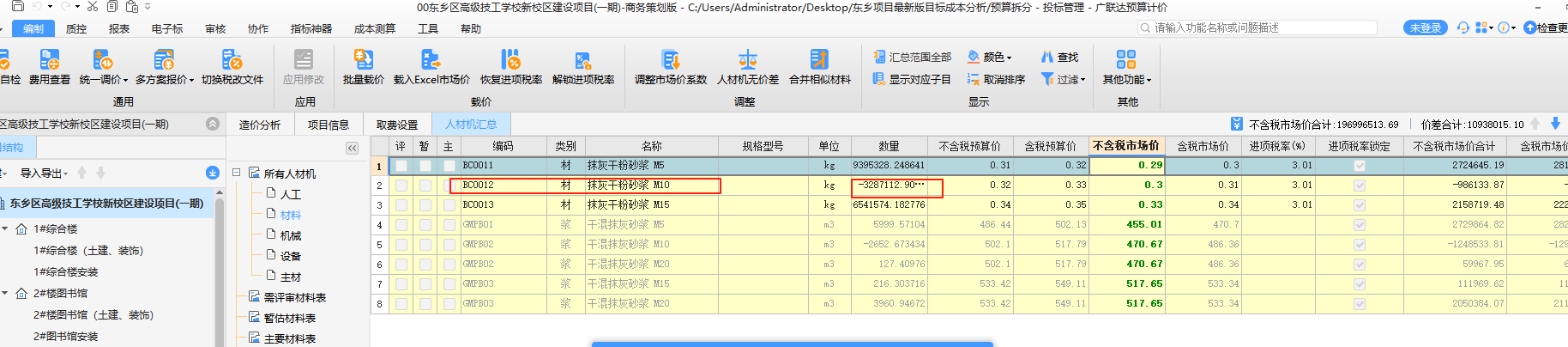Click the left project tree vertical scrollbar
1568x347 pixels.
pyautogui.click(x=220, y=266)
